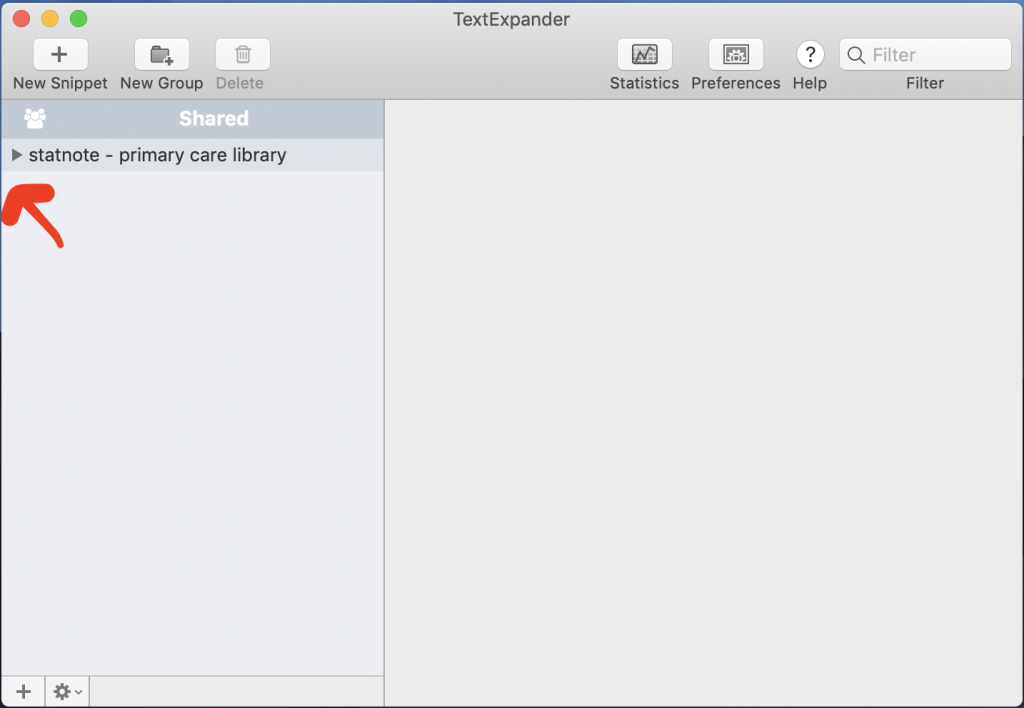
Task: Expand statnote group disclosure triangle
Action: coord(17,155)
